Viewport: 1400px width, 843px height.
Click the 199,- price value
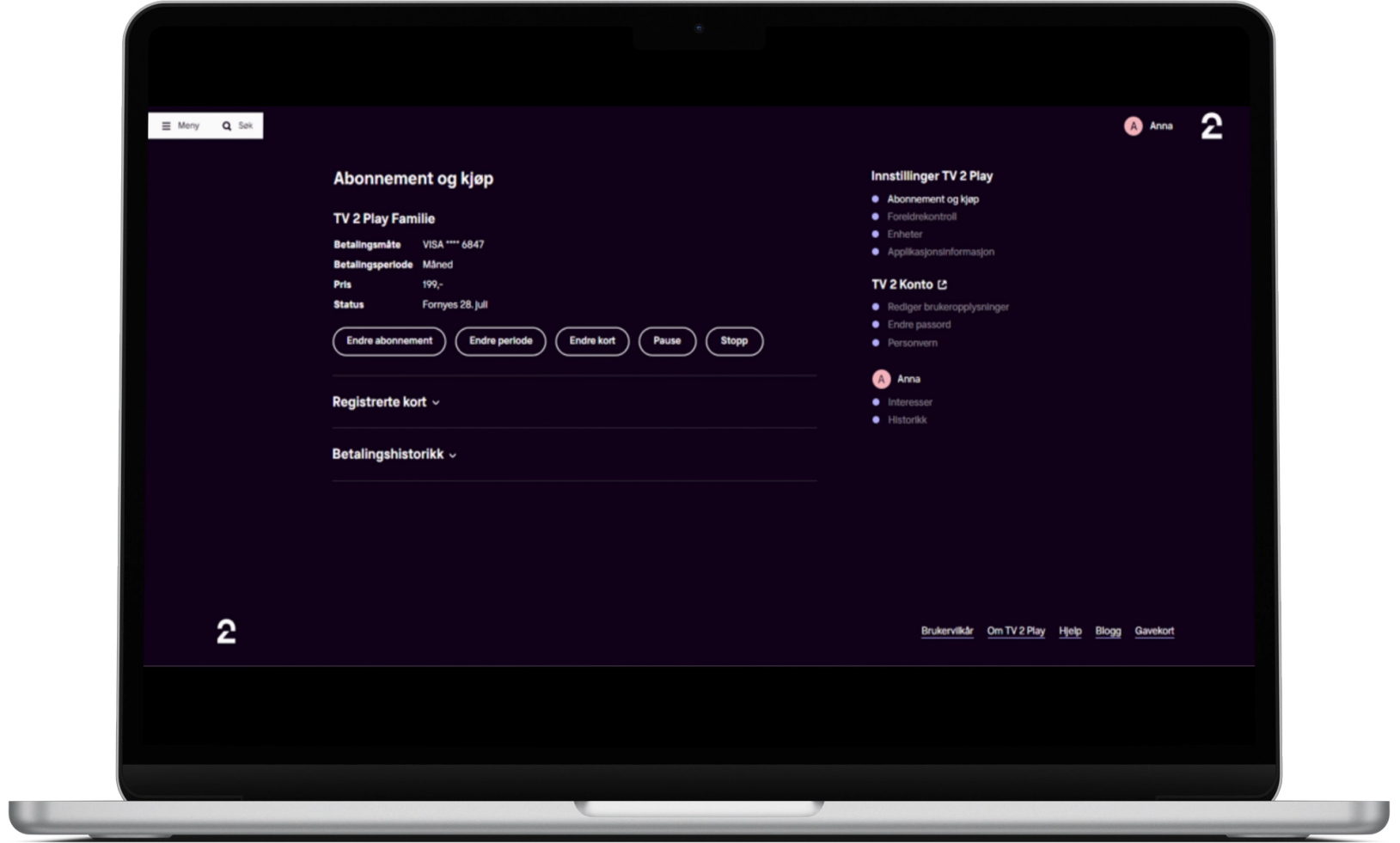tap(432, 284)
